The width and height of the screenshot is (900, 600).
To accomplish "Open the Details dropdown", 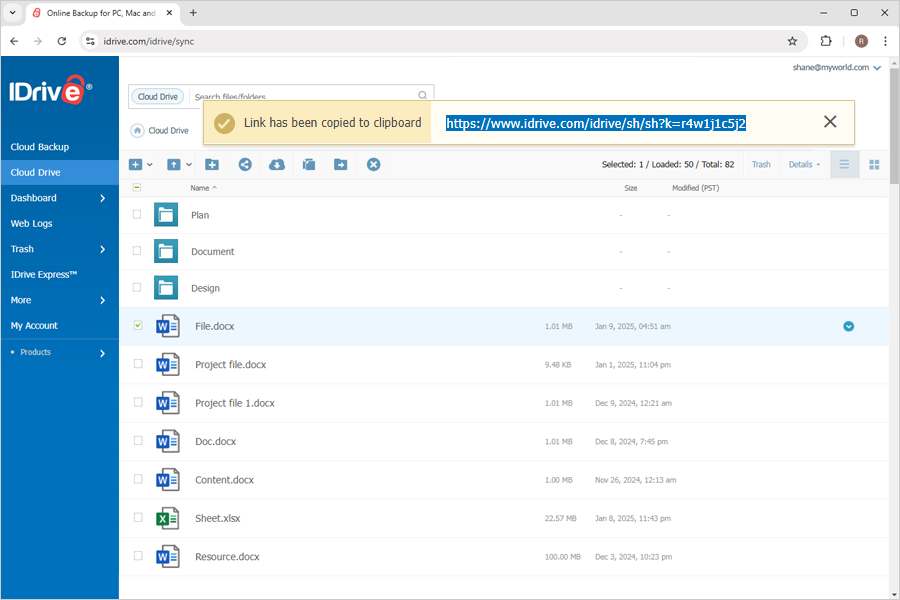I will point(804,165).
